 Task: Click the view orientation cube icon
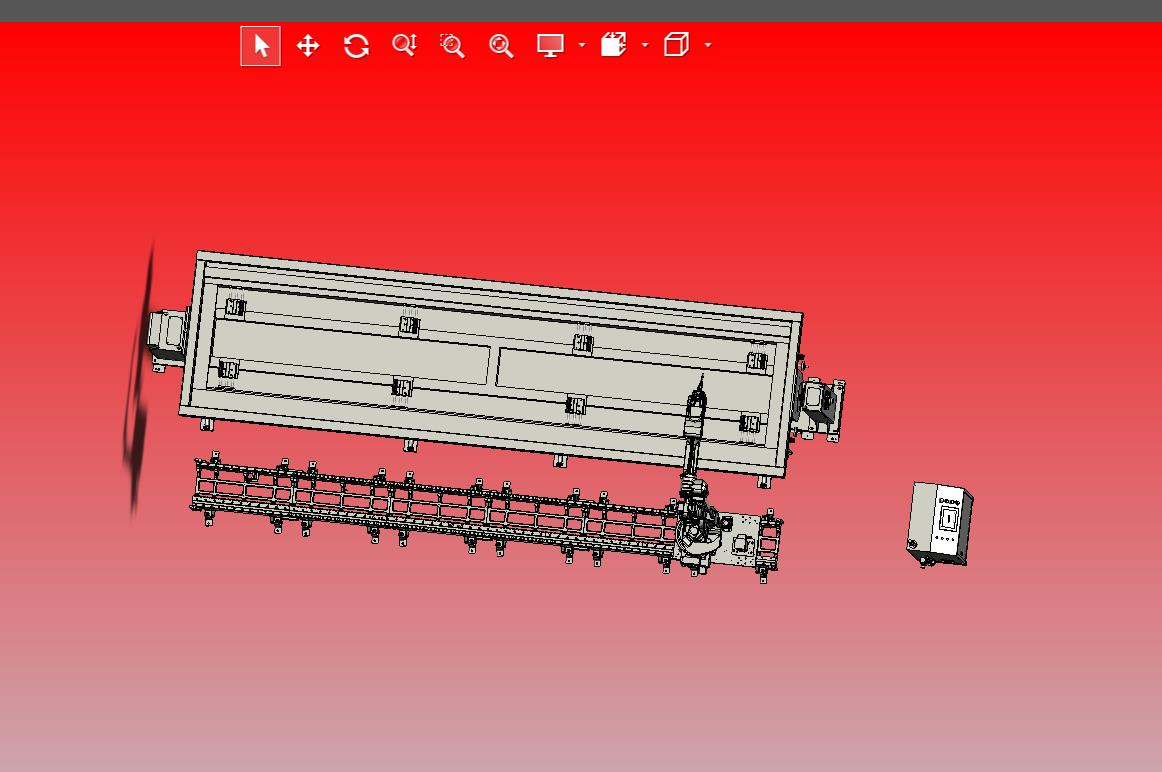click(x=677, y=44)
